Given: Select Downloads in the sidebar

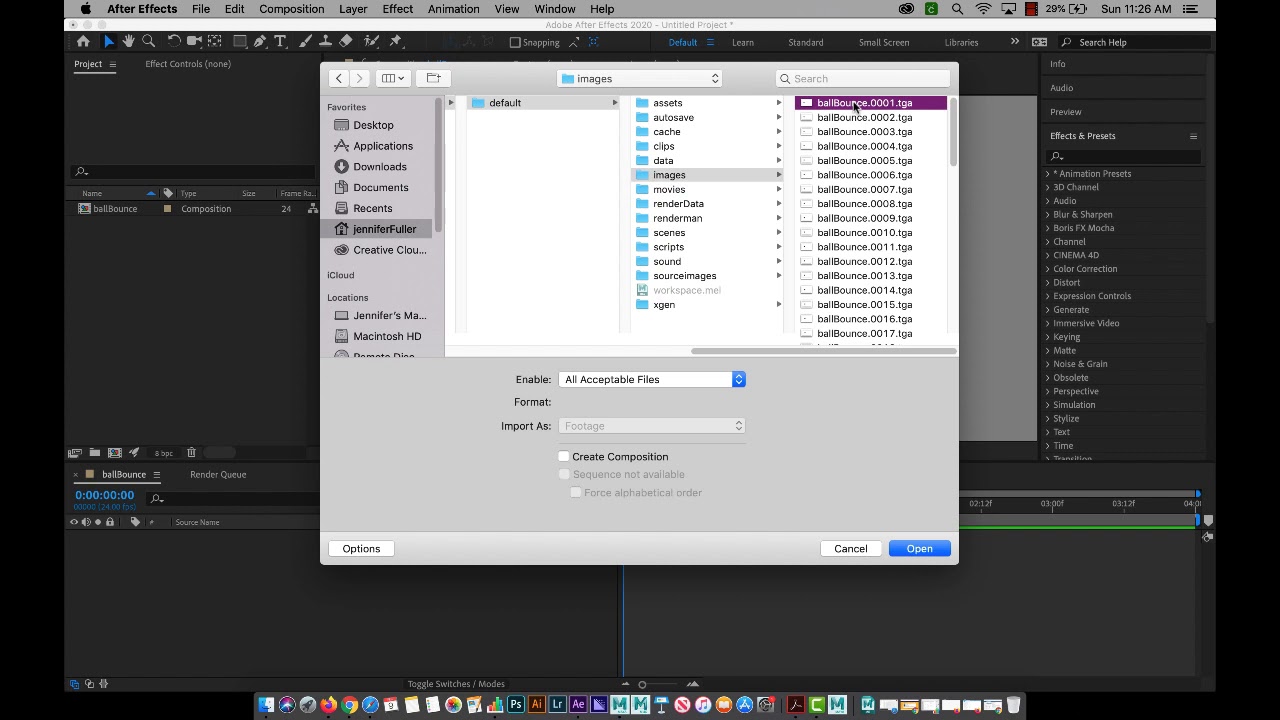Looking at the screenshot, I should pyautogui.click(x=379, y=167).
